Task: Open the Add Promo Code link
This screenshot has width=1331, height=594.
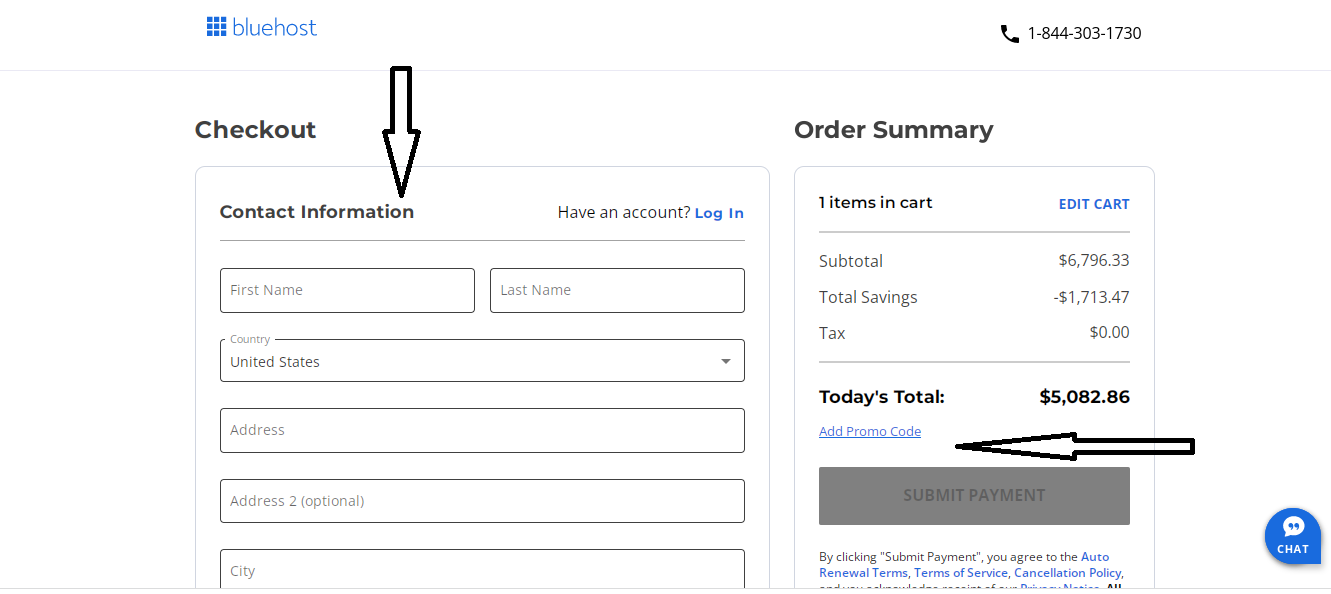Action: (870, 431)
